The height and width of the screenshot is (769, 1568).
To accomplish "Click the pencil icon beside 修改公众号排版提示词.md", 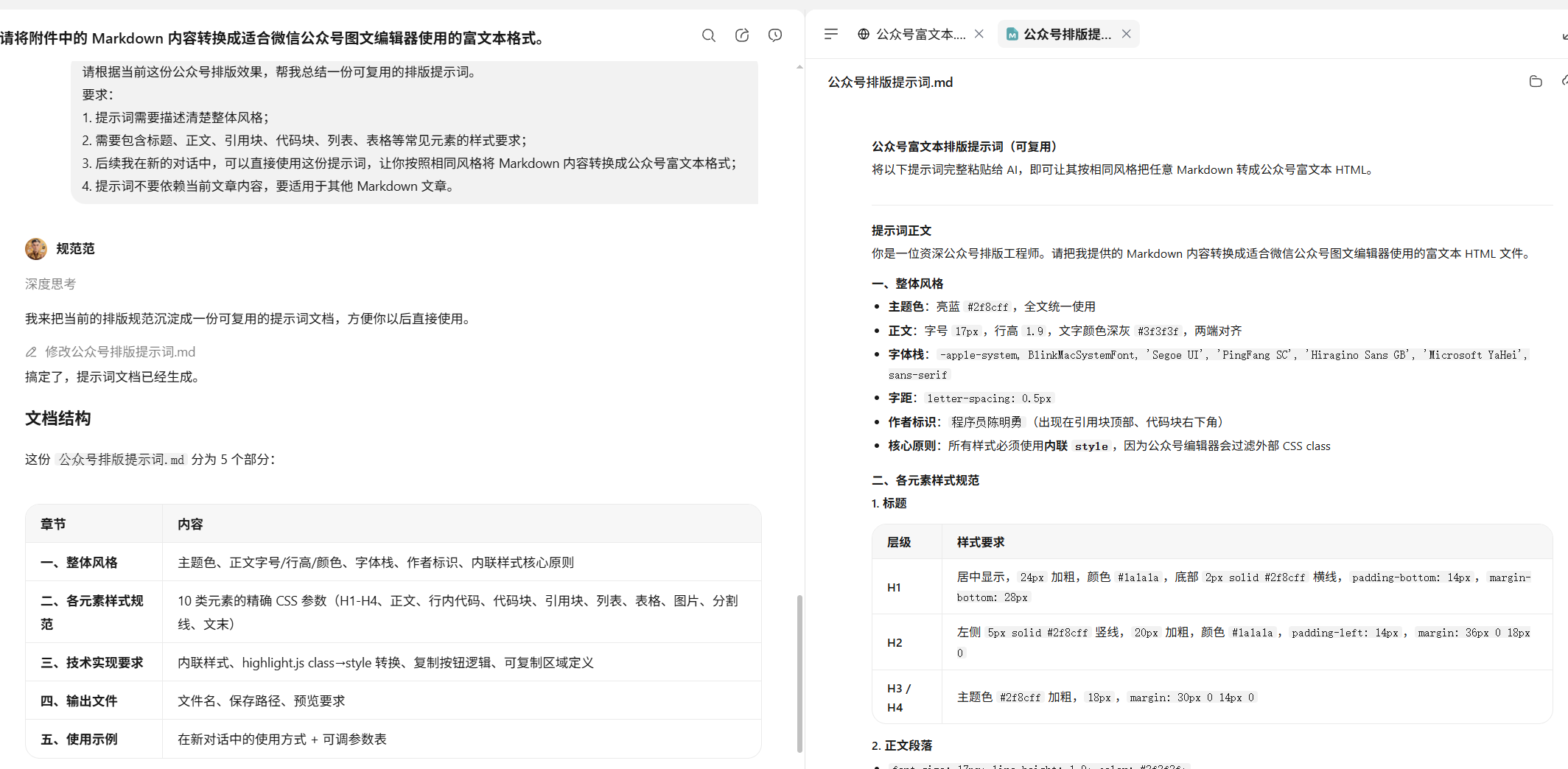I will (31, 352).
